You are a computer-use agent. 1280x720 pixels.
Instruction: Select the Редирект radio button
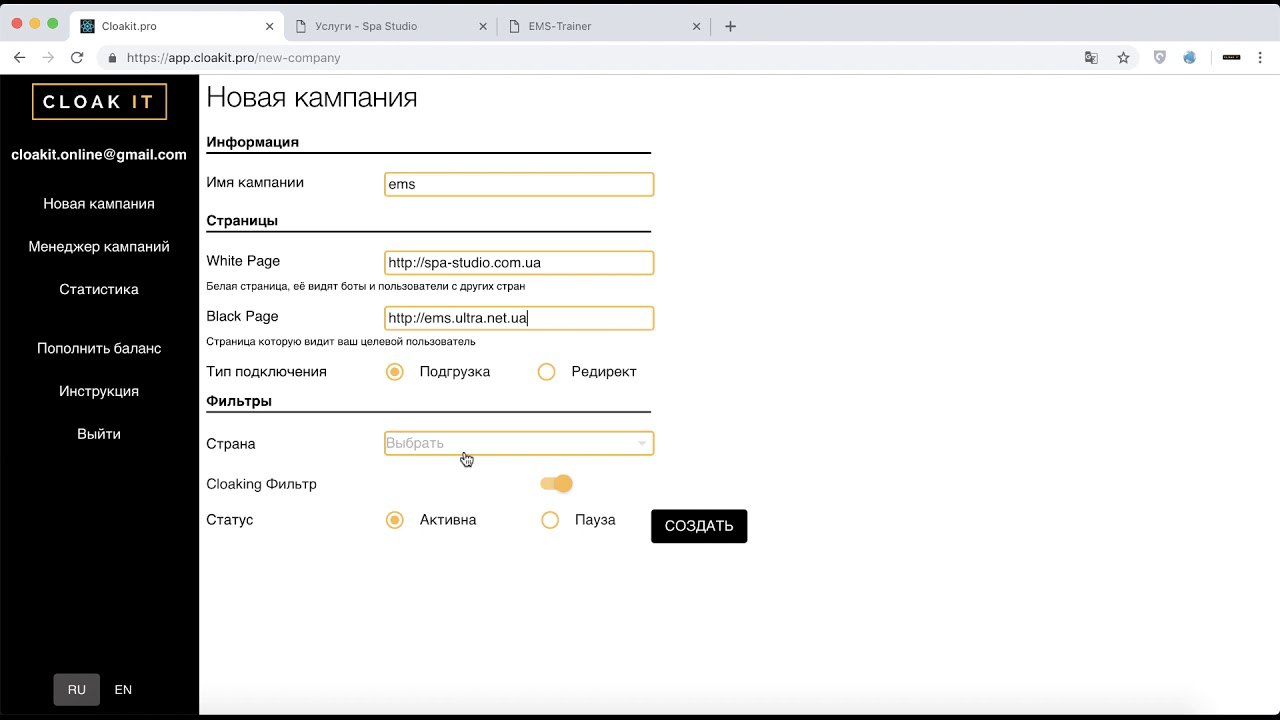546,372
